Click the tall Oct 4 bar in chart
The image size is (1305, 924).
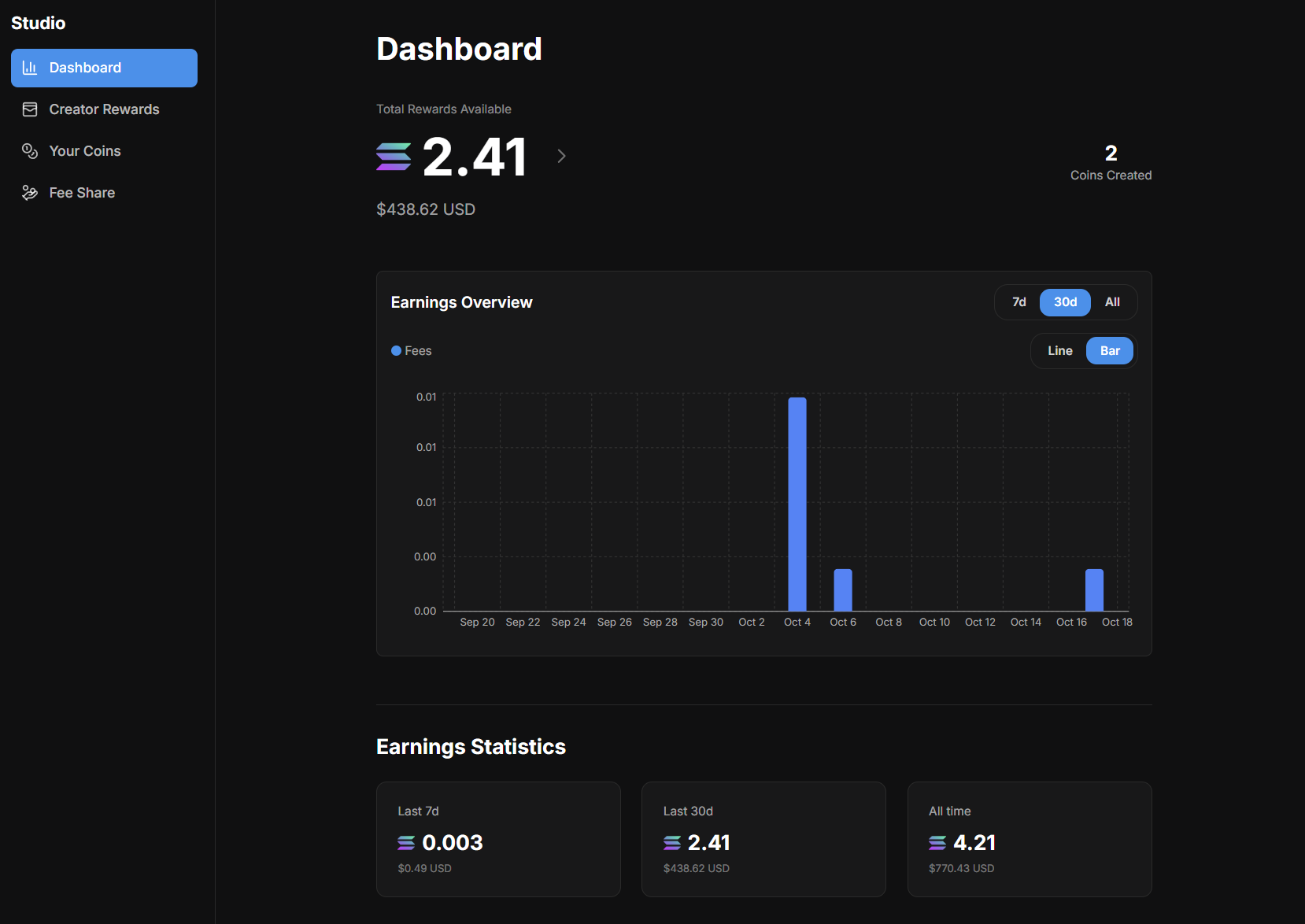click(797, 504)
